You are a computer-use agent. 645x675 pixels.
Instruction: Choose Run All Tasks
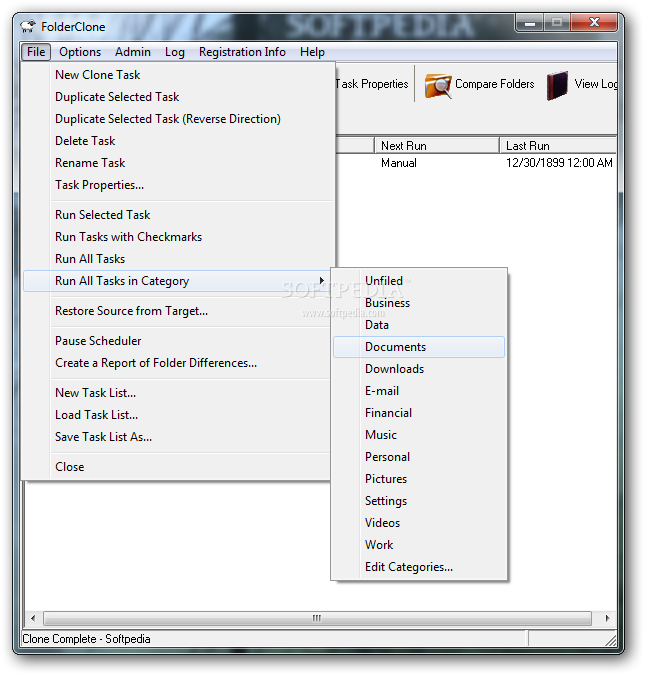pos(179,259)
